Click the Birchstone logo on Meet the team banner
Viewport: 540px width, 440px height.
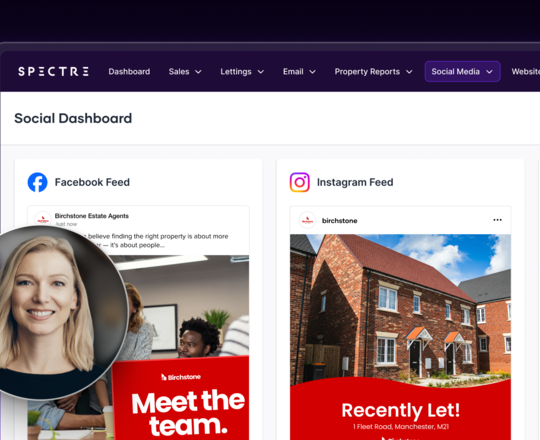pyautogui.click(x=181, y=377)
